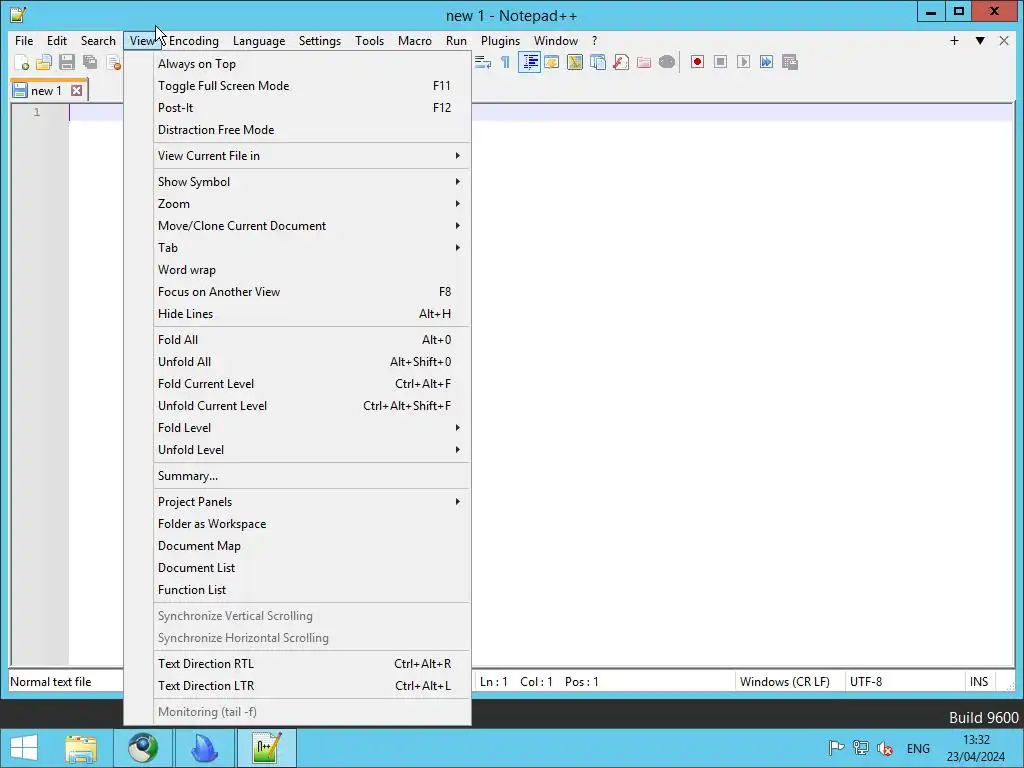This screenshot has width=1024, height=768.
Task: Click the Open file toolbar icon
Action: coord(44,62)
